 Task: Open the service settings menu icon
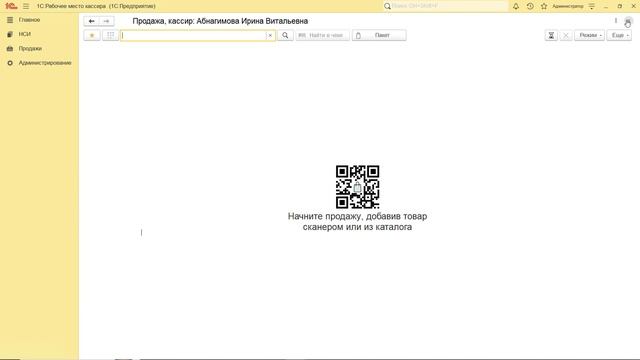[x=592, y=6]
